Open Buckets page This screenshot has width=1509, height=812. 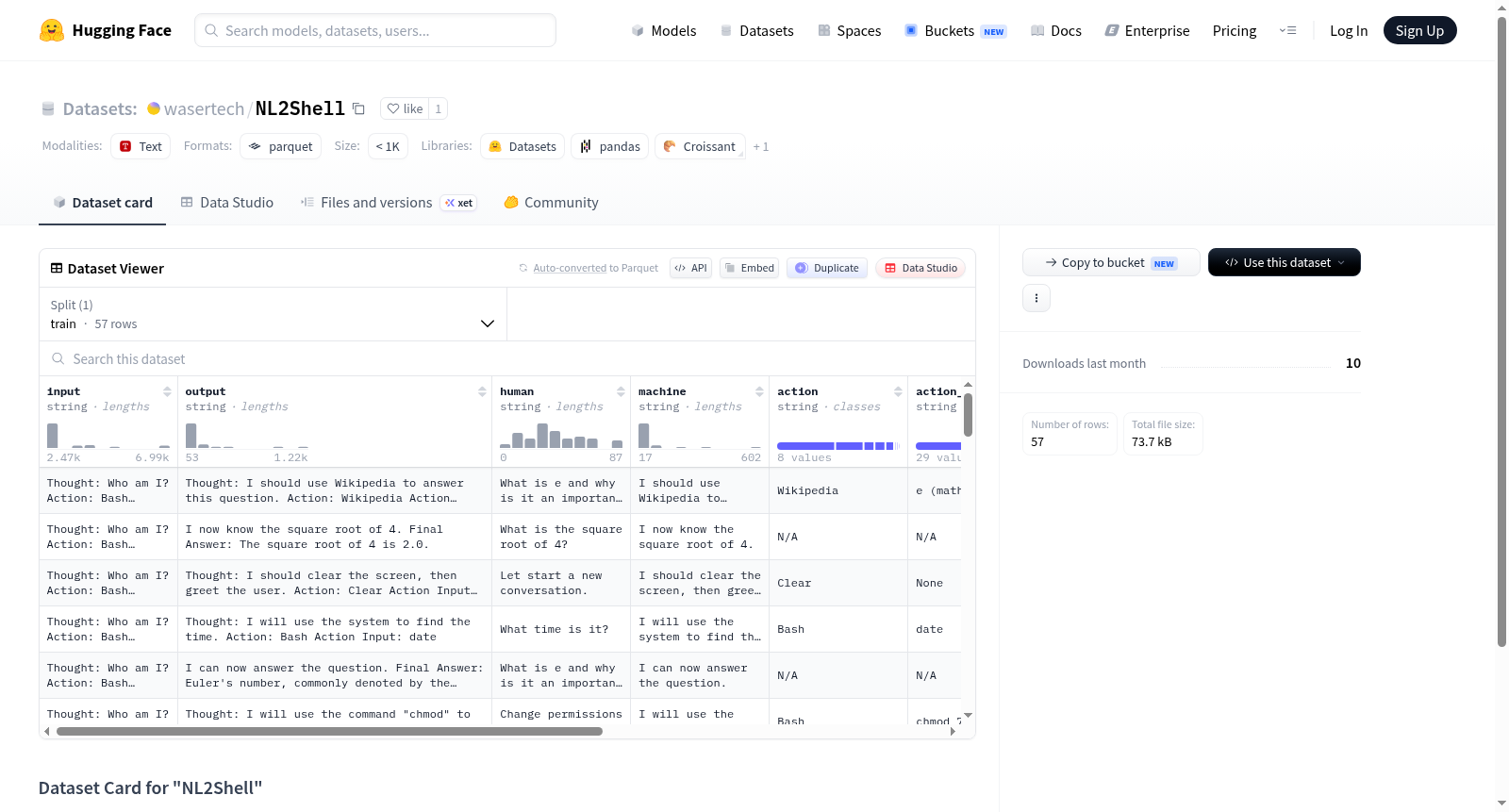point(955,31)
